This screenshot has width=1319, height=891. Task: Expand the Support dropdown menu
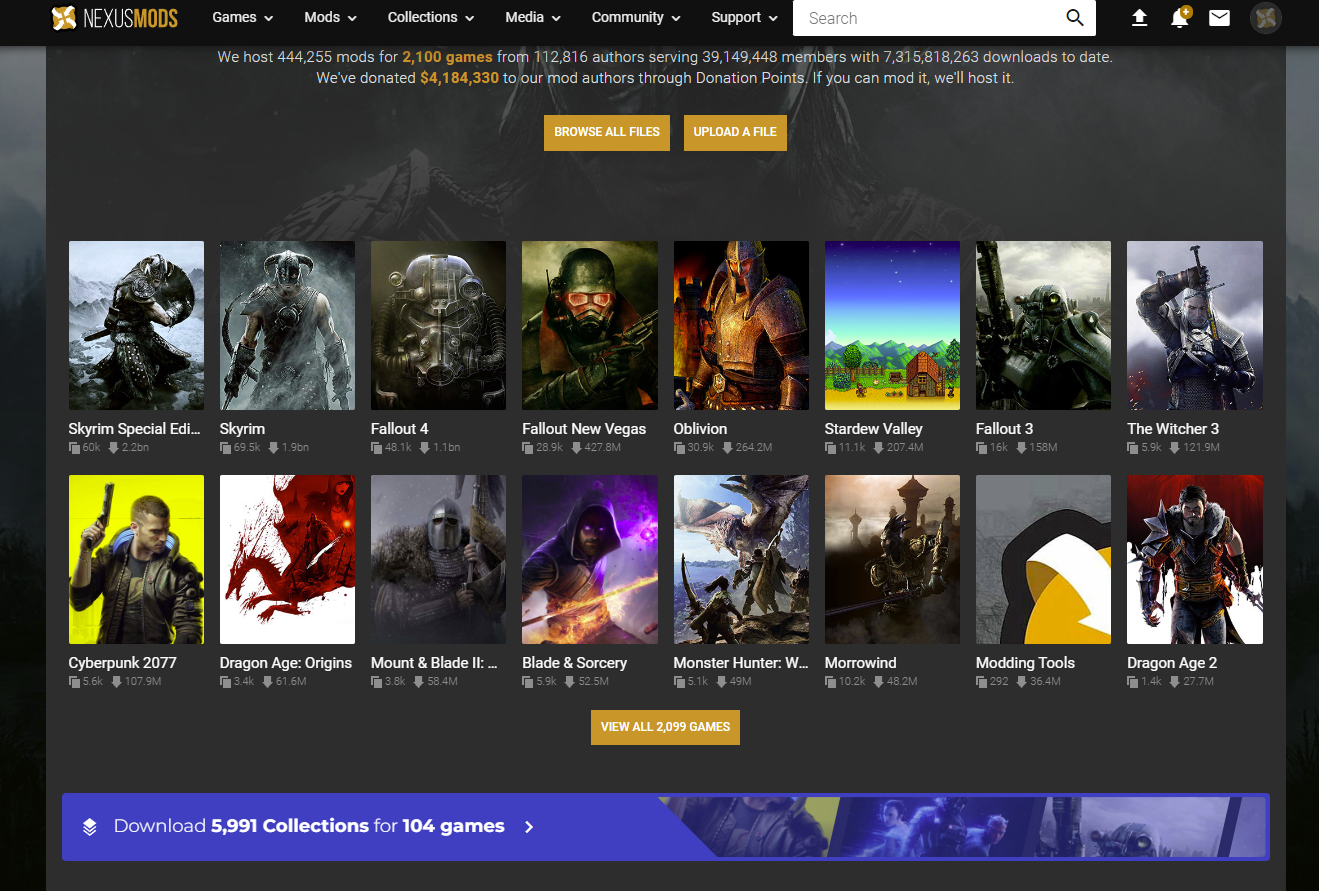(745, 17)
